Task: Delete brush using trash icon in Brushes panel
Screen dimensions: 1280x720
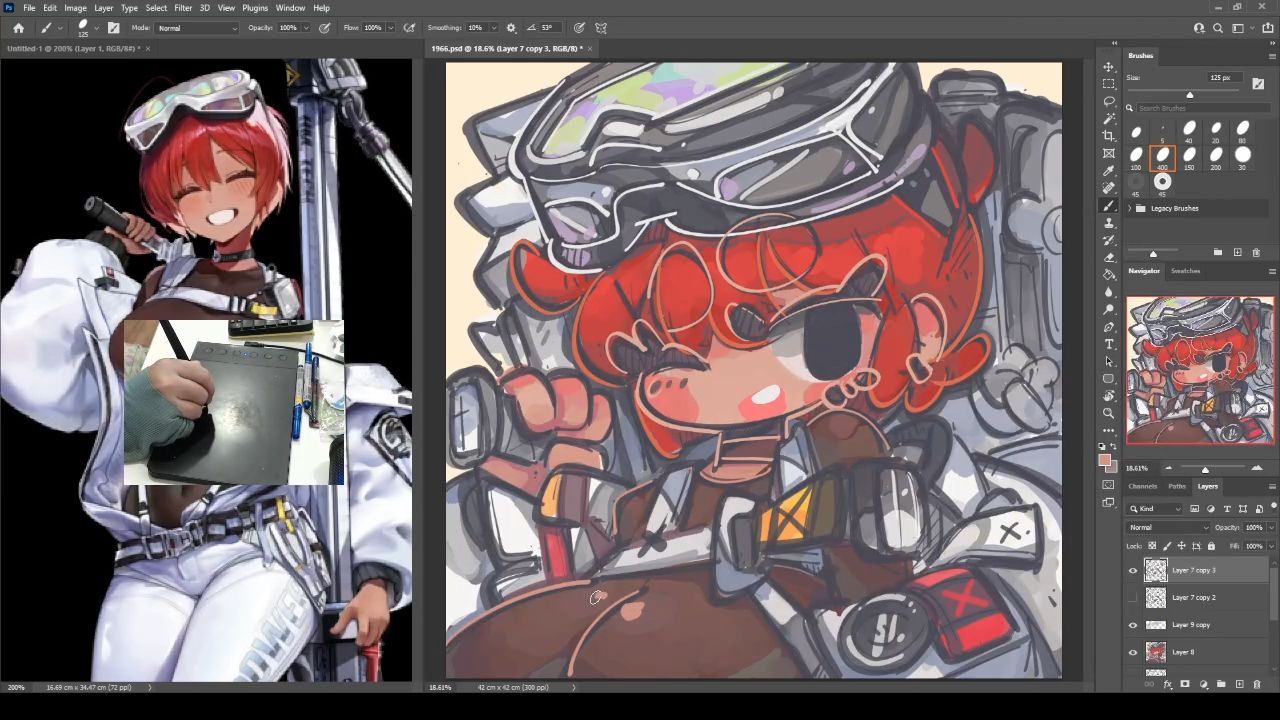Action: pyautogui.click(x=1257, y=252)
